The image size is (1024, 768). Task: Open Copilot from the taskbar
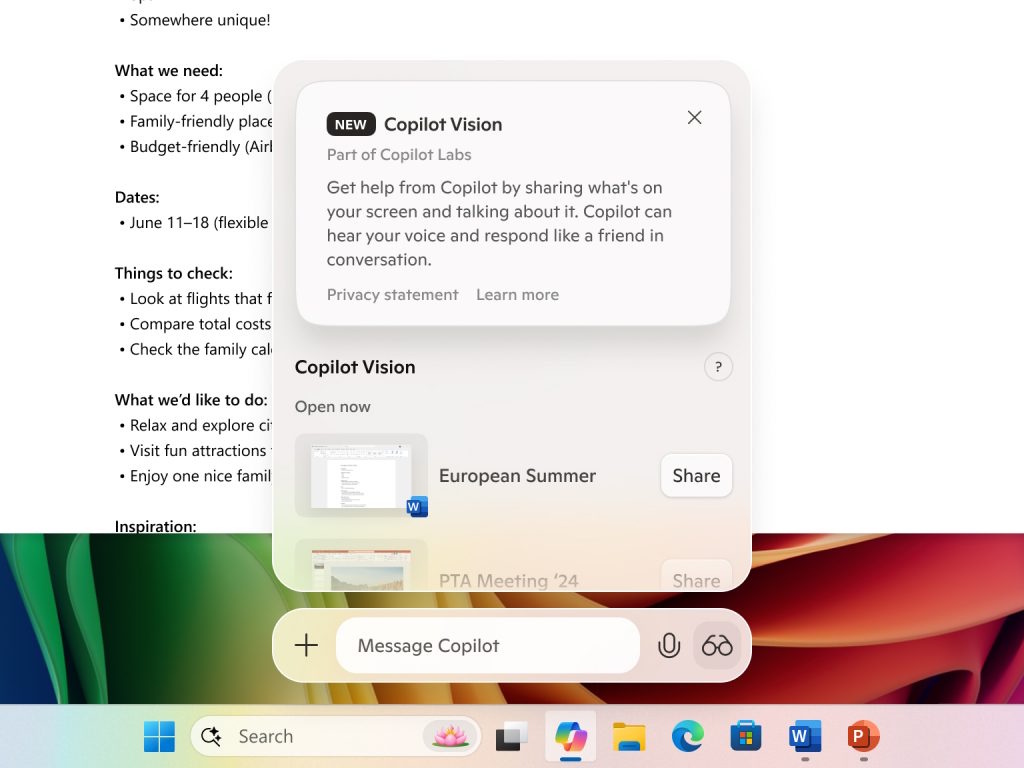click(x=569, y=736)
